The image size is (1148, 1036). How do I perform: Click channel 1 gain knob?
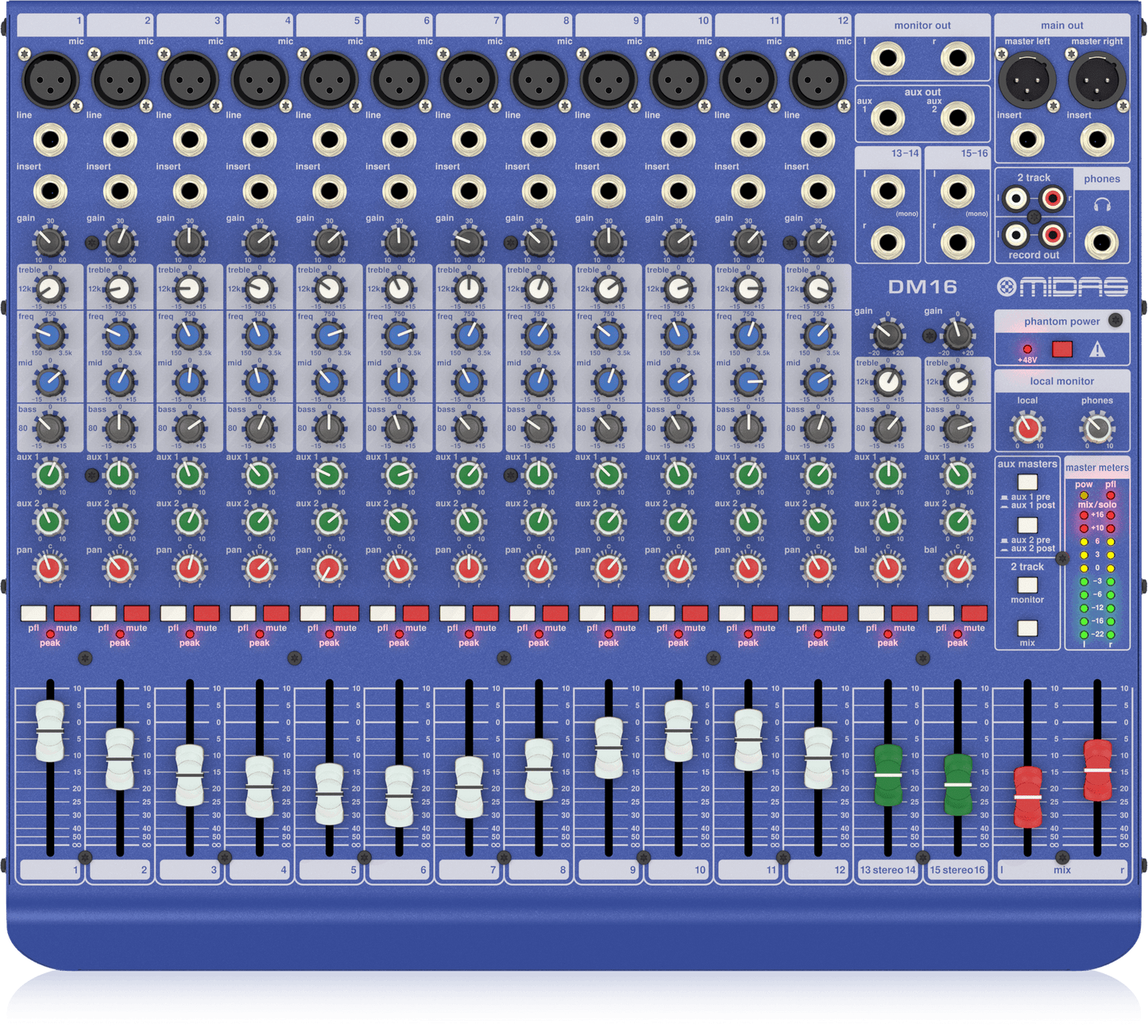pos(49,241)
